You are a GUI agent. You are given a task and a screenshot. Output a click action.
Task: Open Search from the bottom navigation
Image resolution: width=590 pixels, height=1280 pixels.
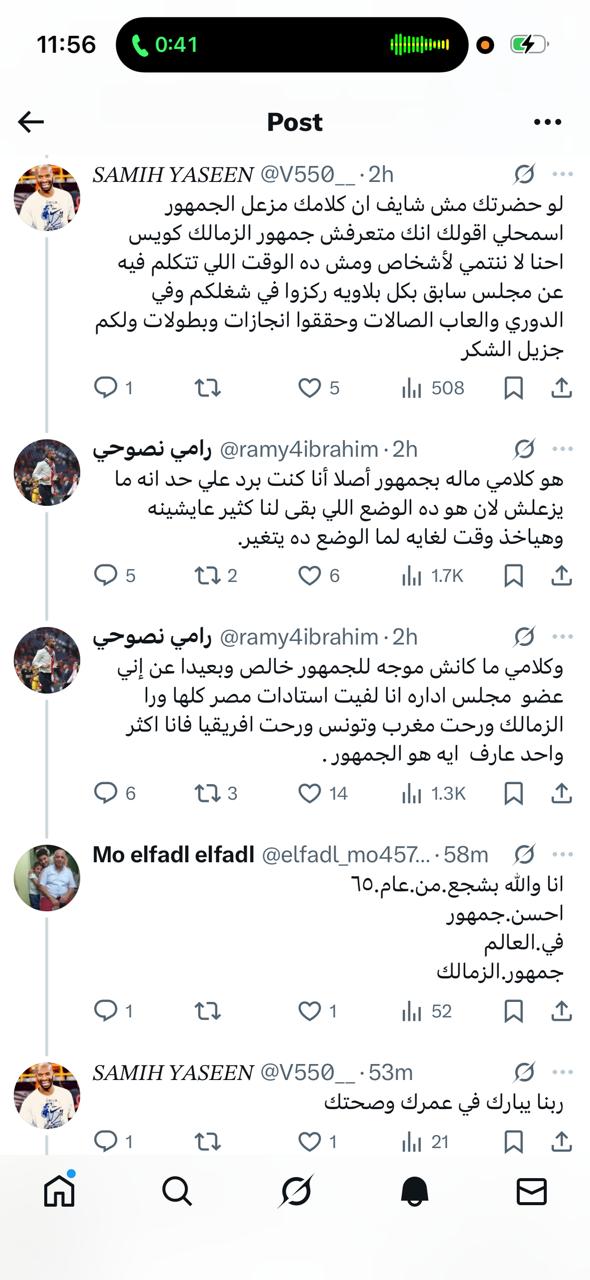pos(177,1190)
